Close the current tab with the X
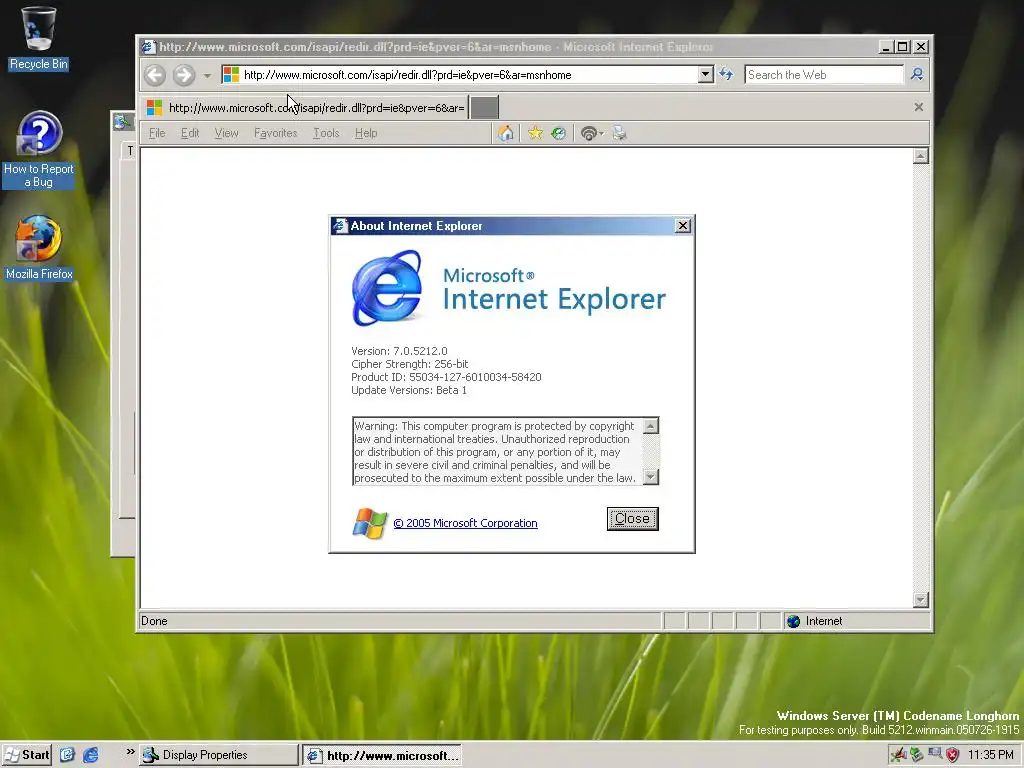Viewport: 1024px width, 768px height. click(x=919, y=107)
